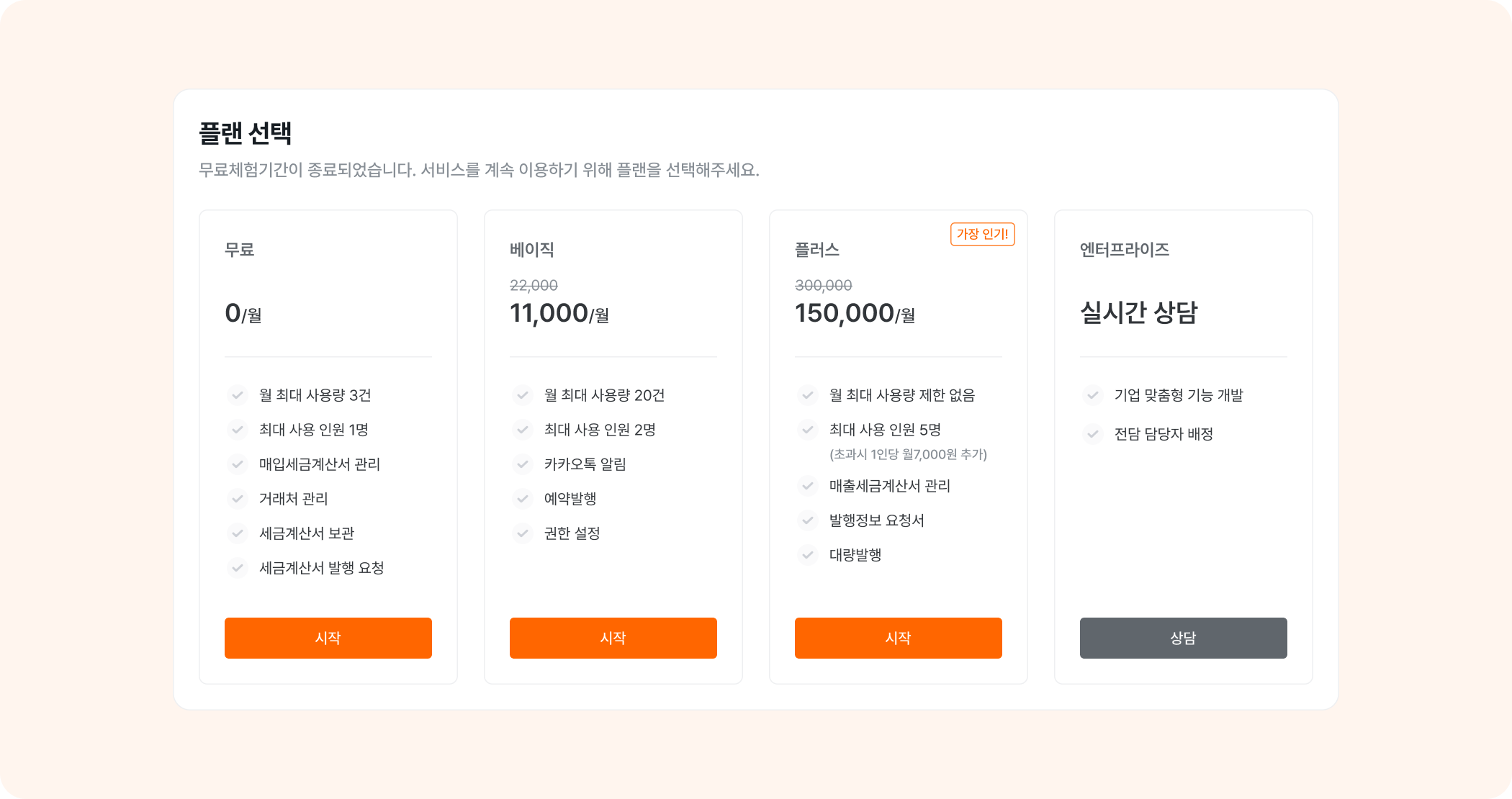Viewport: 1512px width, 799px height.
Task: Click the checkmark beside 최대 사용 인원 2명
Action: point(522,430)
